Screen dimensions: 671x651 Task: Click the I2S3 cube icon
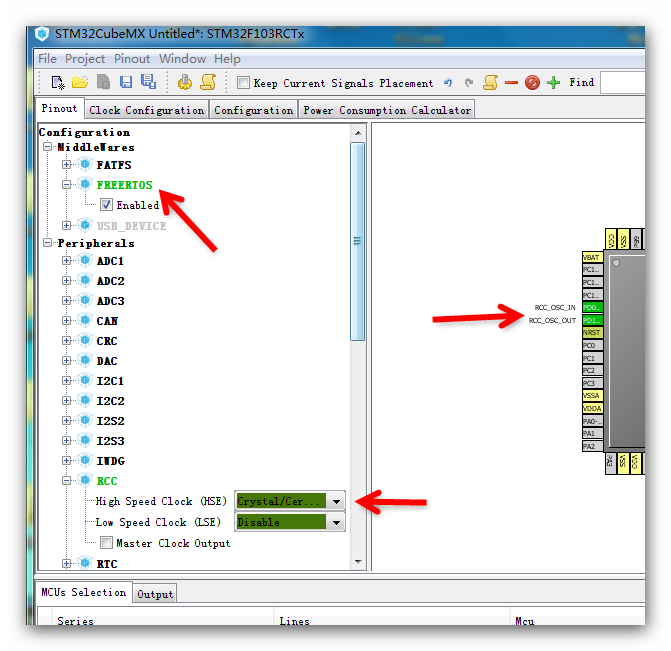[x=85, y=441]
